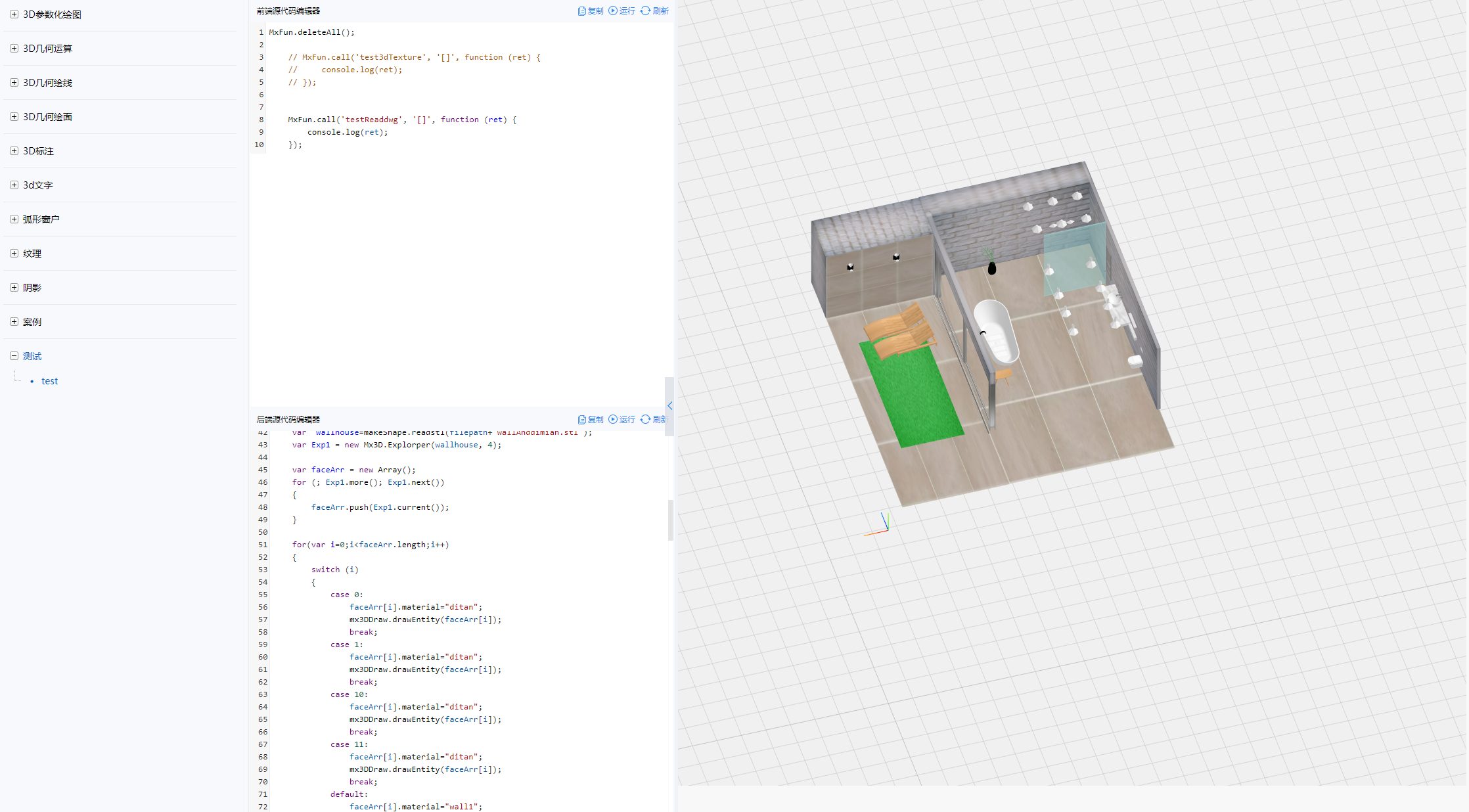Click the MxFun.call('testReaddwg') line
This screenshot has width=1469, height=812.
[403, 120]
